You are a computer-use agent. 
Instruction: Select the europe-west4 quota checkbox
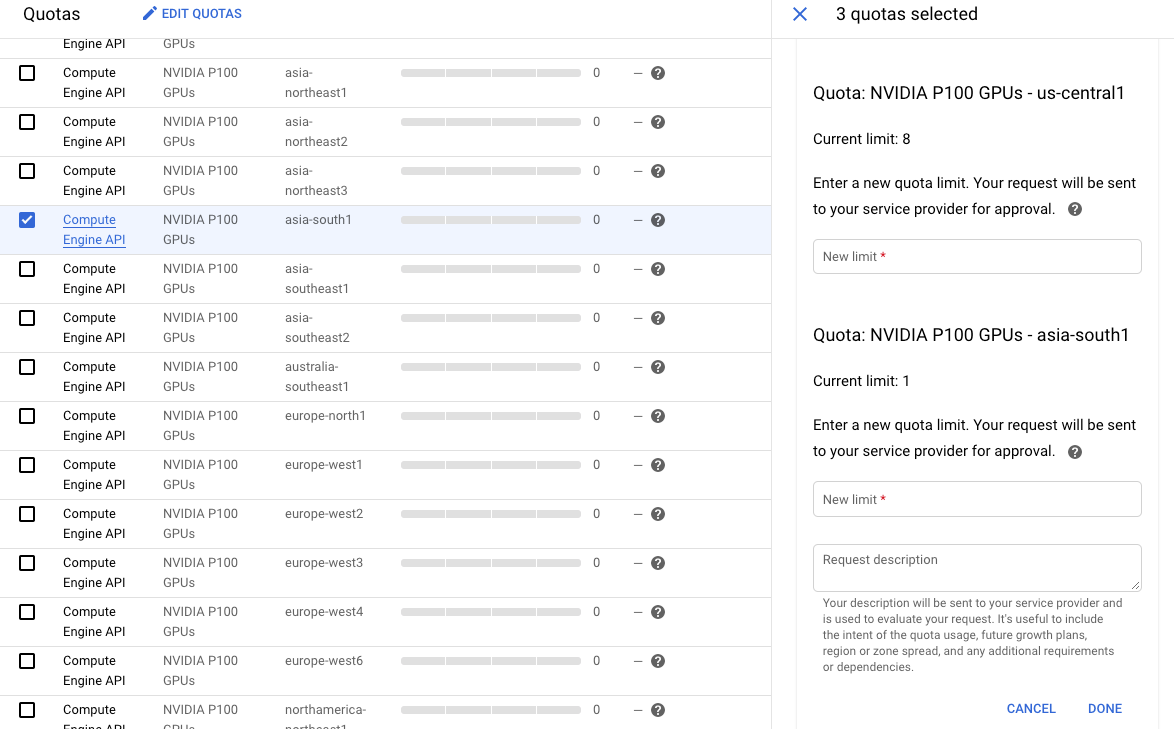(x=27, y=612)
